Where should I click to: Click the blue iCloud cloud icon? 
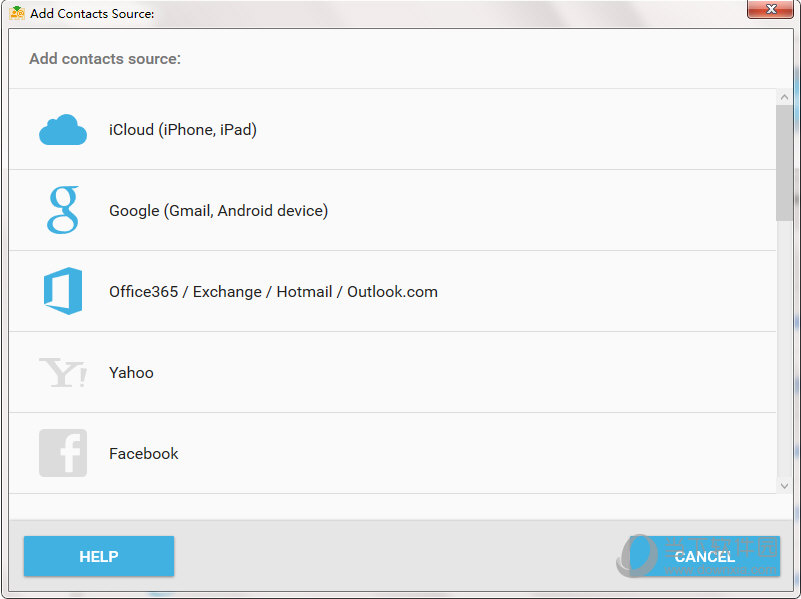tap(63, 130)
